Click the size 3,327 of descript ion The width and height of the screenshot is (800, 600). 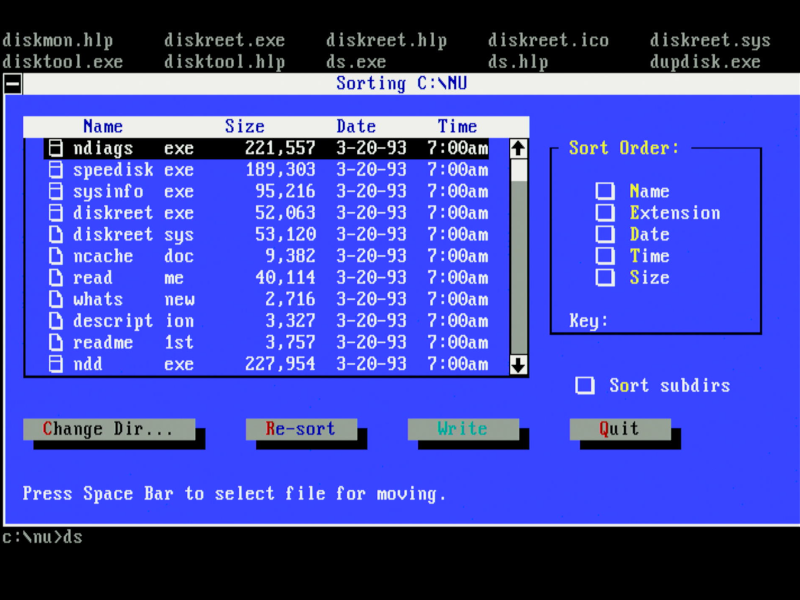pyautogui.click(x=290, y=321)
